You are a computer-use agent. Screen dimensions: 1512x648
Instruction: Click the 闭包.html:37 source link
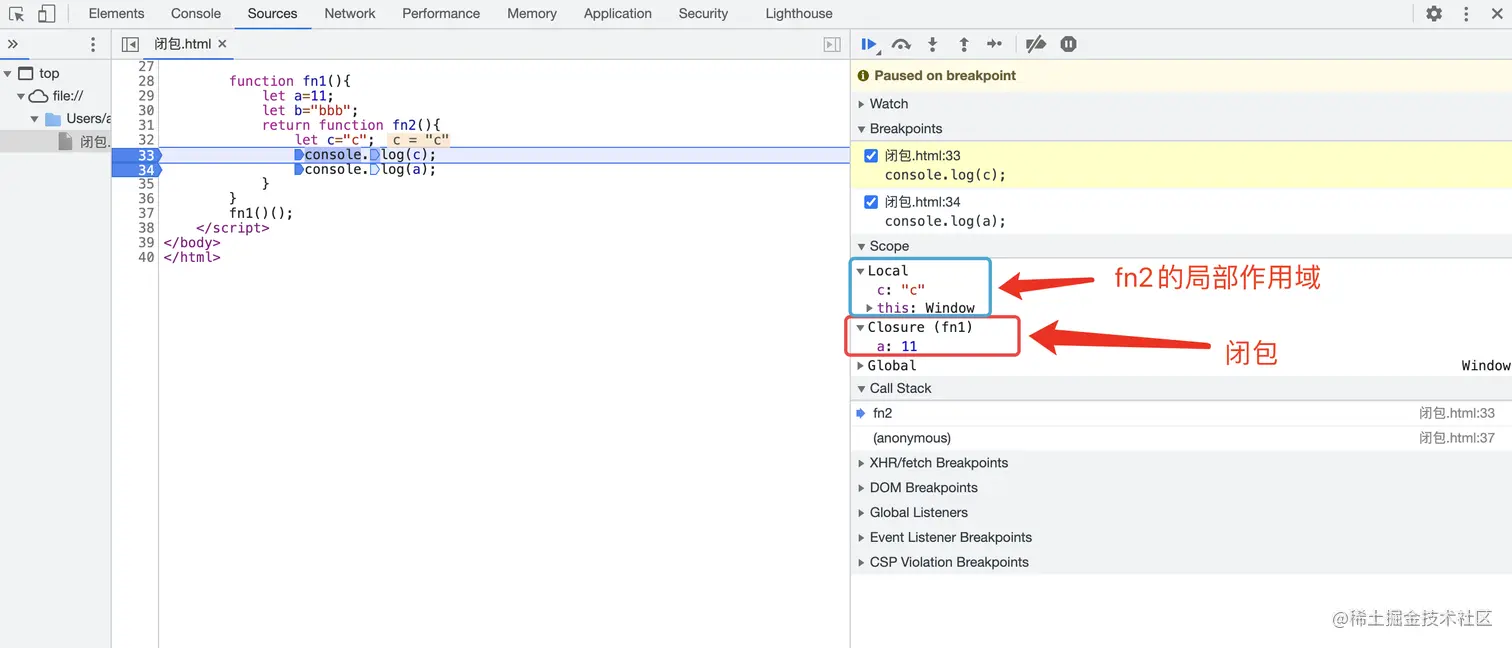[x=1457, y=438]
